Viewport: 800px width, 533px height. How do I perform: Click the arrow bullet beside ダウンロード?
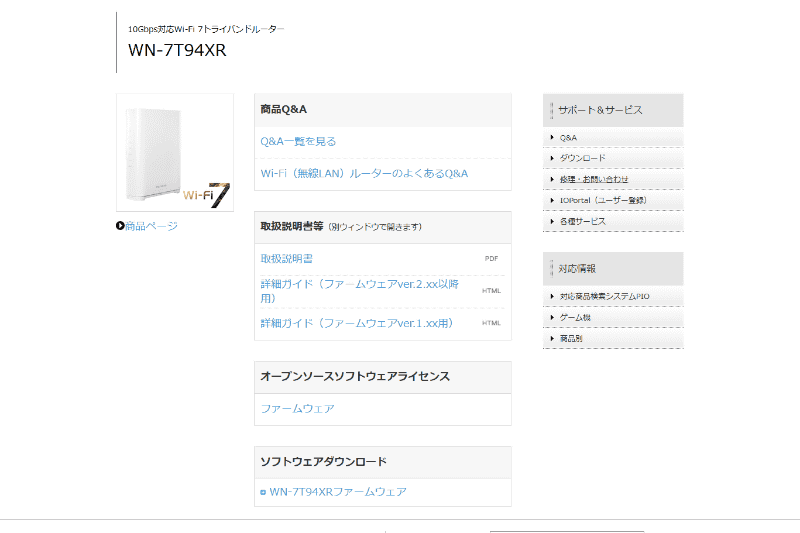click(x=552, y=158)
